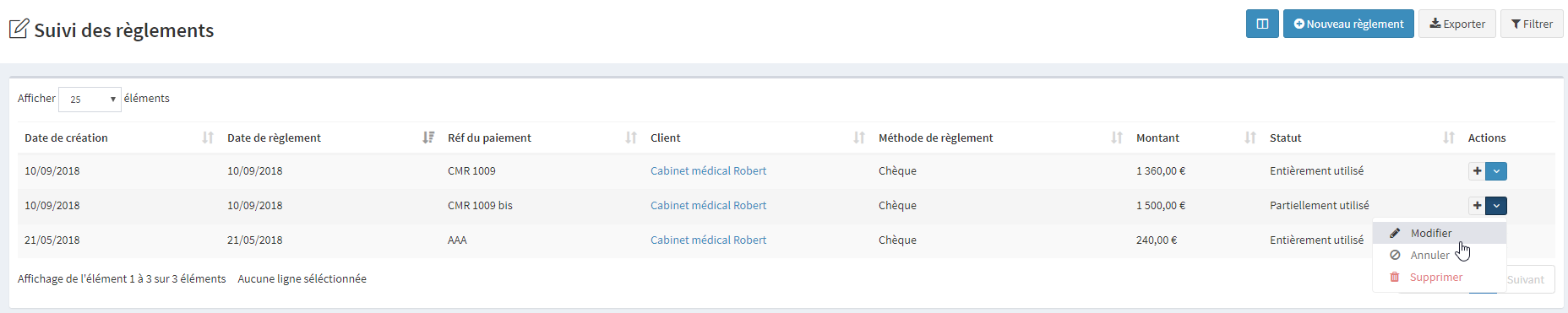
Task: Open Cabinet médical Robert link in AAA row
Action: [708, 240]
